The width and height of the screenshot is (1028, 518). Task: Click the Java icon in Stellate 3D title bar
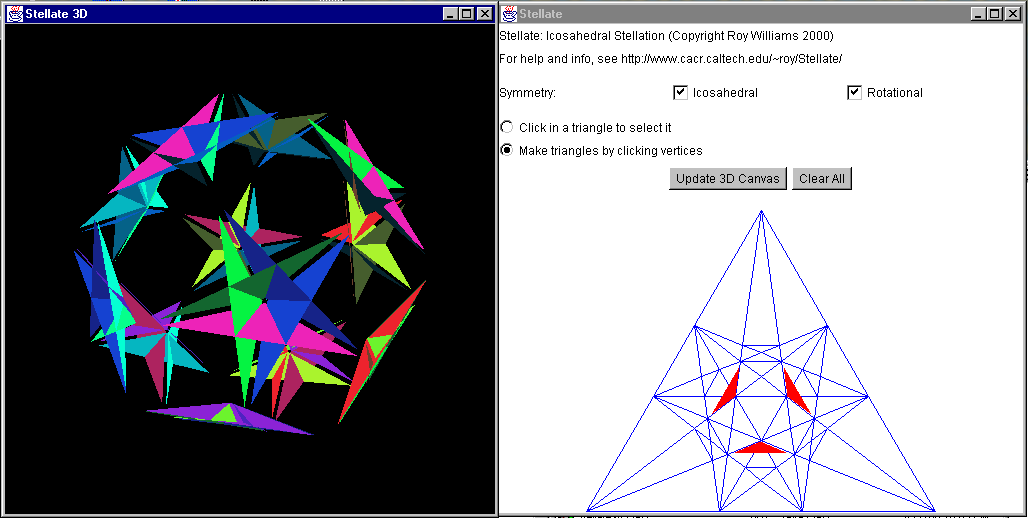[x=15, y=14]
